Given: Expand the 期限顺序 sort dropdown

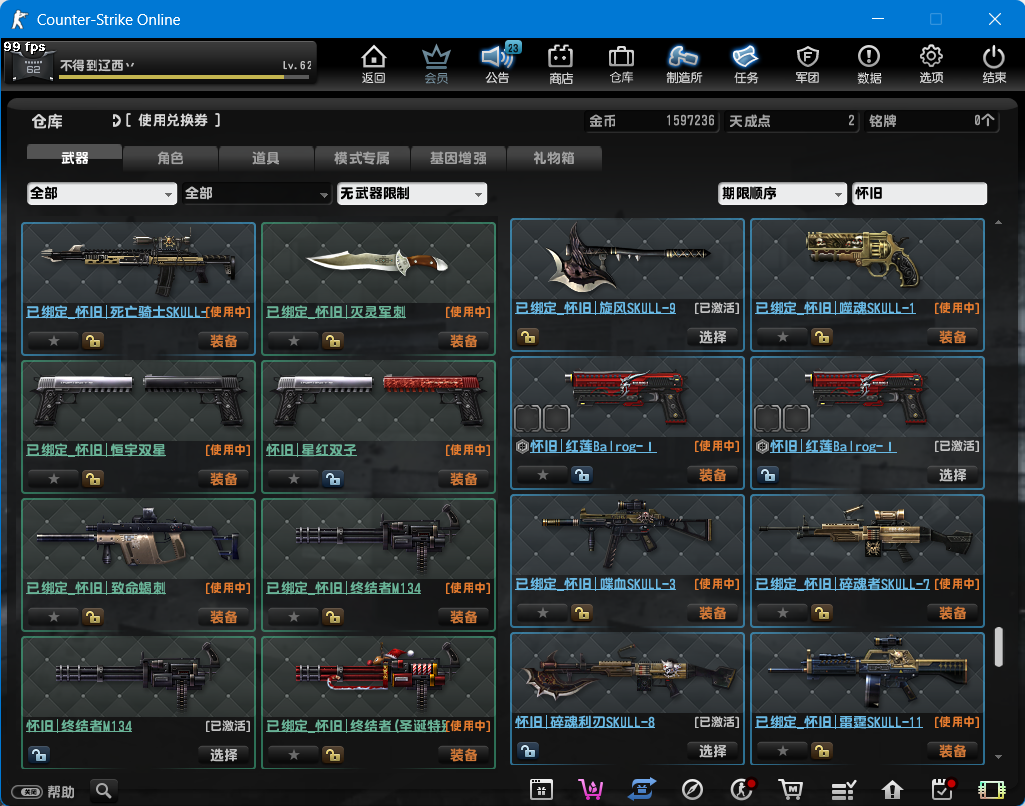Looking at the screenshot, I should click(782, 193).
